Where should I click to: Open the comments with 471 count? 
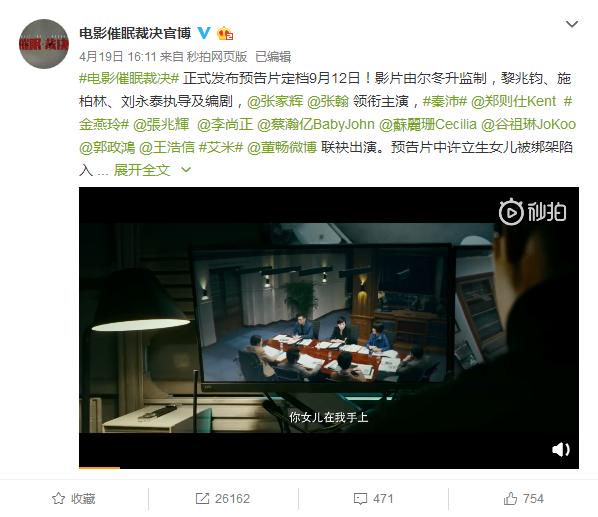[373, 498]
